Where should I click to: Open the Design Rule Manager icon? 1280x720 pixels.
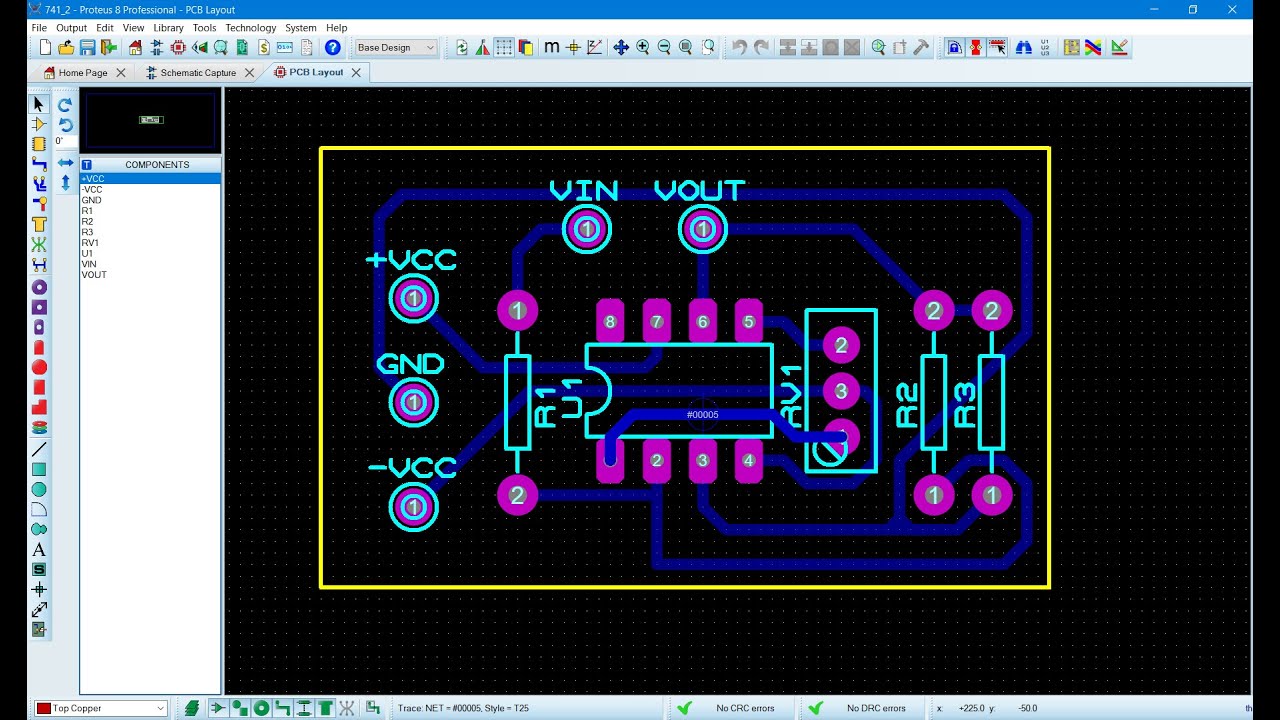tap(1119, 47)
